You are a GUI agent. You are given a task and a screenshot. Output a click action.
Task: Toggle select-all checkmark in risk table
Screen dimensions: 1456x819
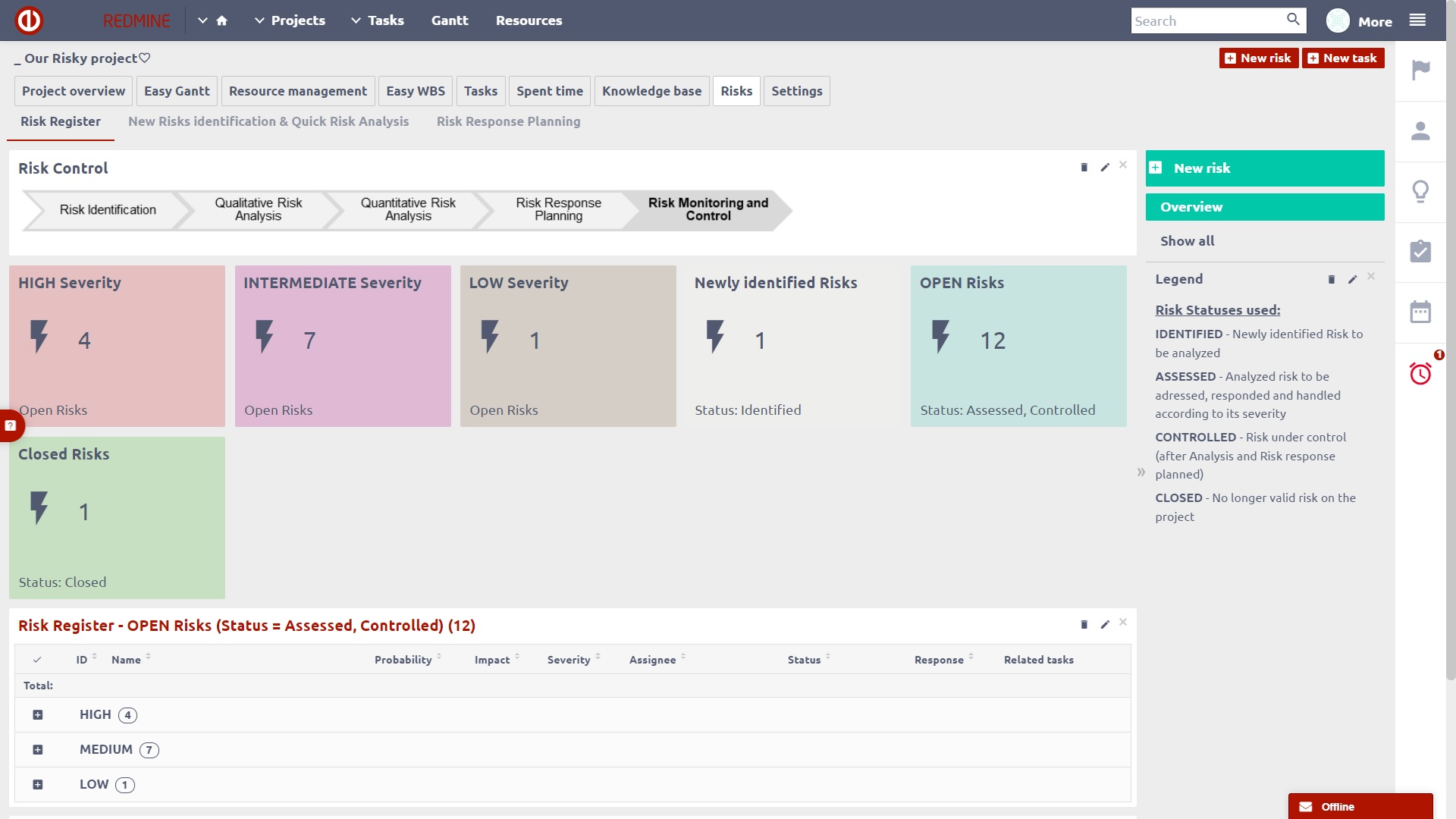(37, 660)
